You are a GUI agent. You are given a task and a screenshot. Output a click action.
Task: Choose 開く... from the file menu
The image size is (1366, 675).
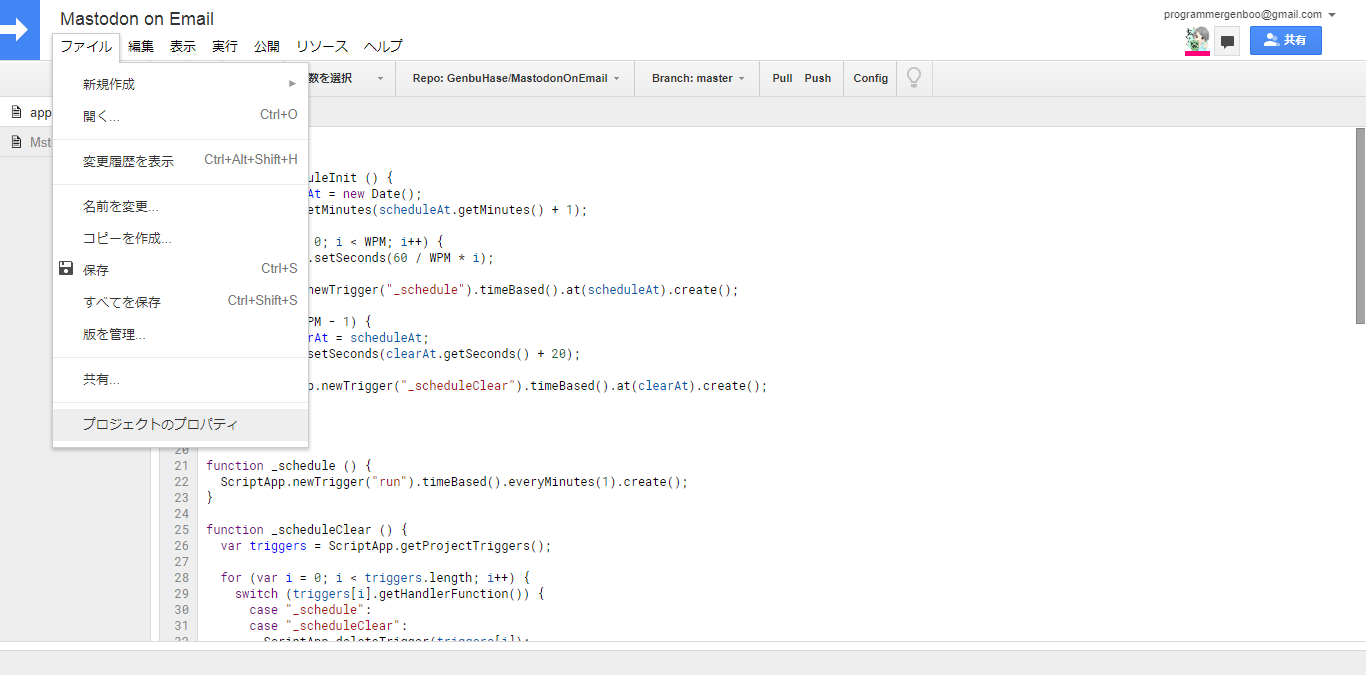click(x=180, y=116)
